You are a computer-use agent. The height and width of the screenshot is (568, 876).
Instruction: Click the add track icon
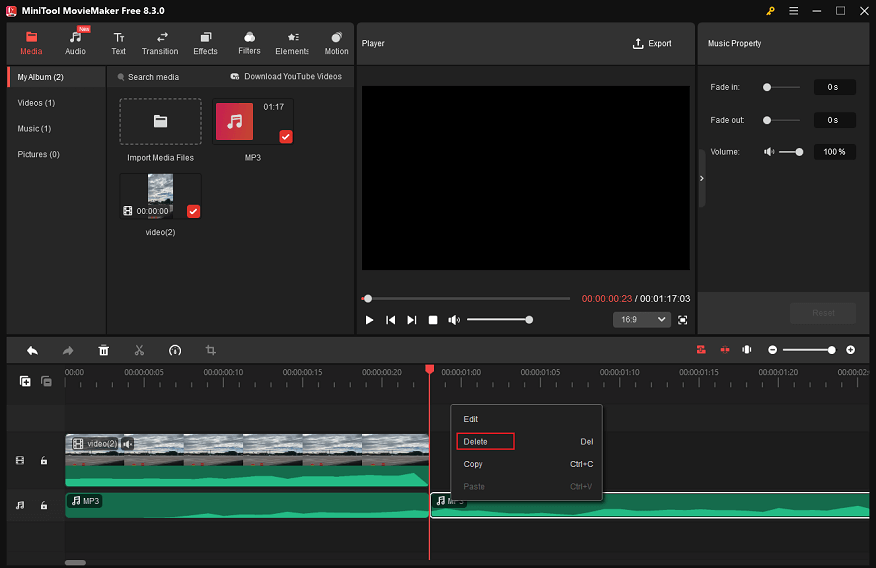(x=25, y=381)
